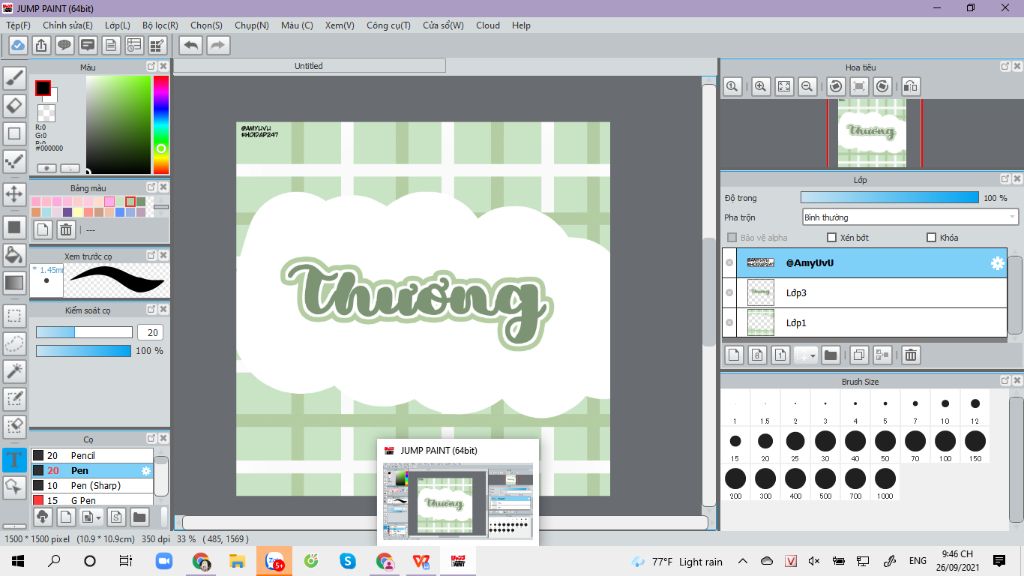The image size is (1024, 576).
Task: Open settings gear on the @AmyUvU layer
Action: coord(997,263)
